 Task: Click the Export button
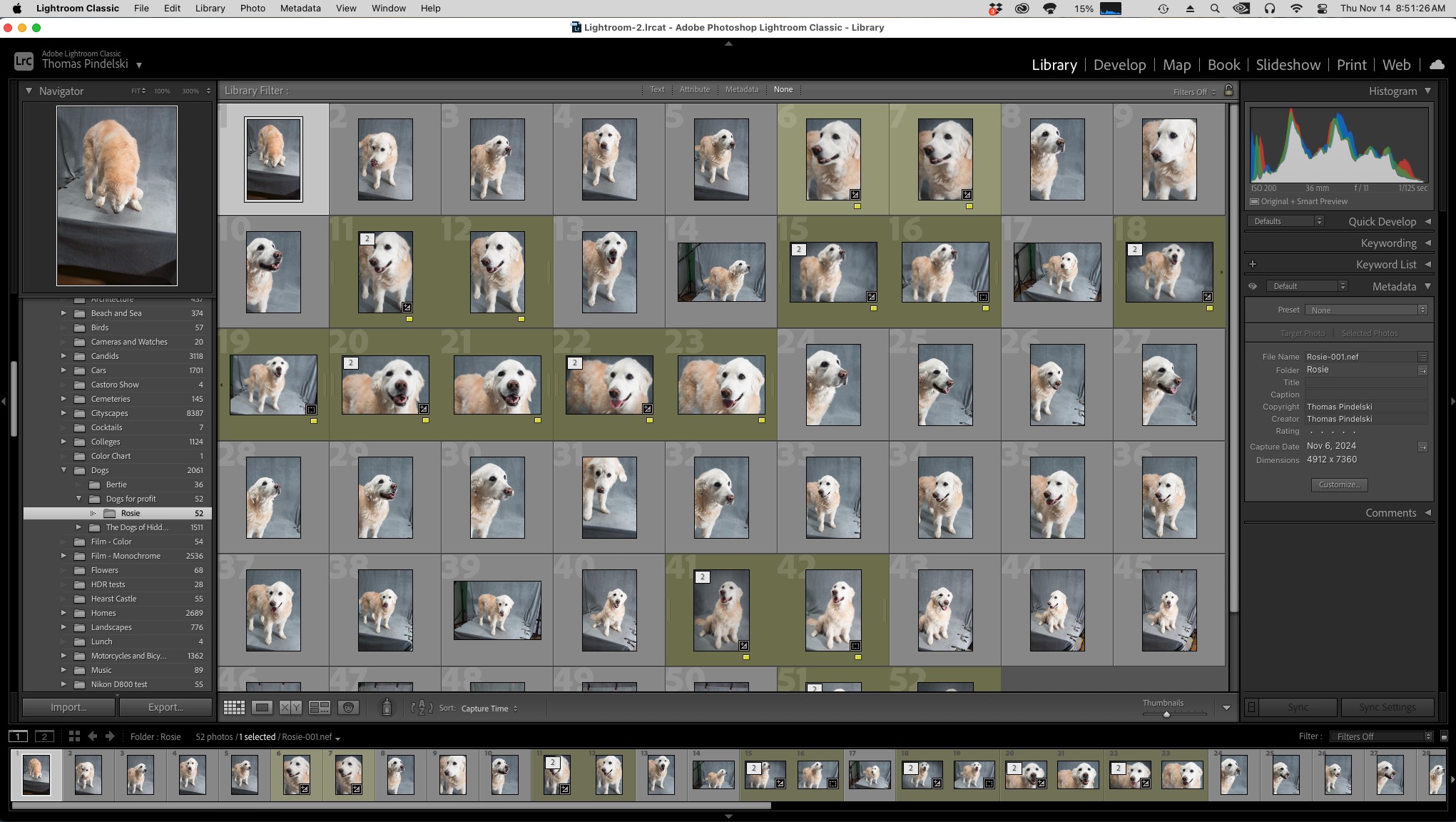166,707
